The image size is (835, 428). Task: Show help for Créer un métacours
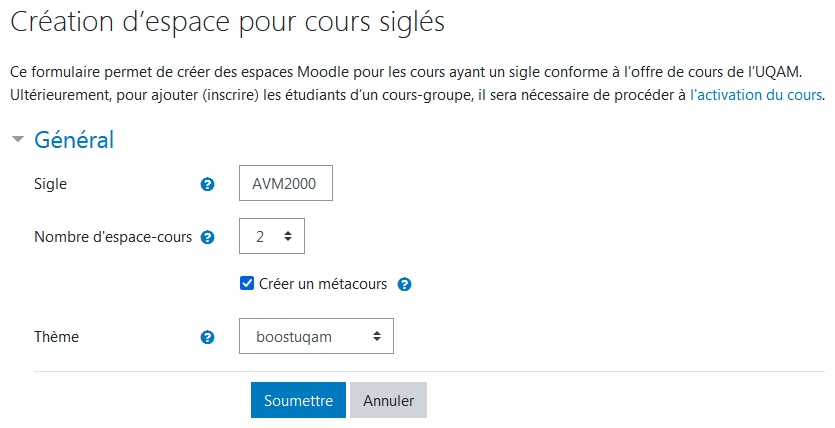(x=404, y=284)
